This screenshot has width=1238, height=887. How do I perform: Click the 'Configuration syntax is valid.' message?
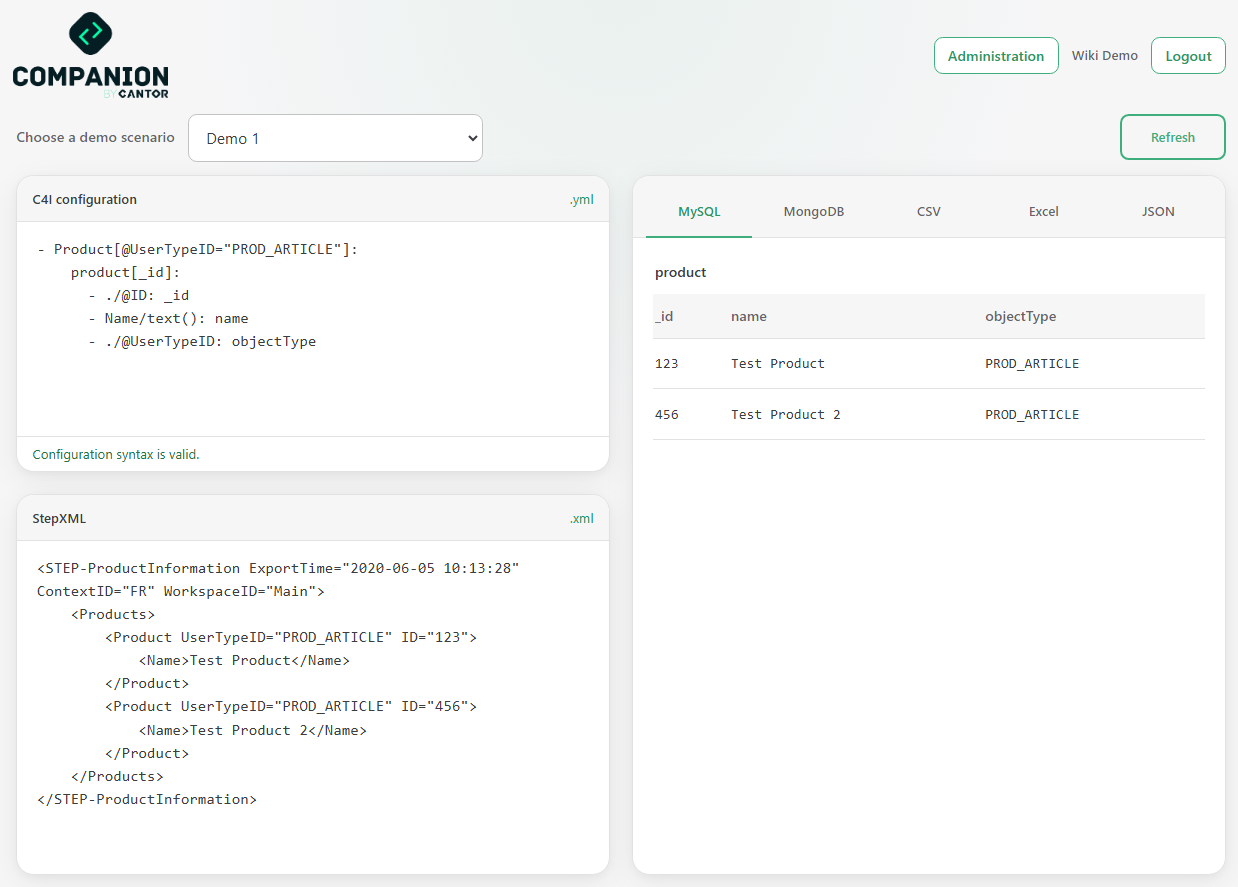pos(116,454)
